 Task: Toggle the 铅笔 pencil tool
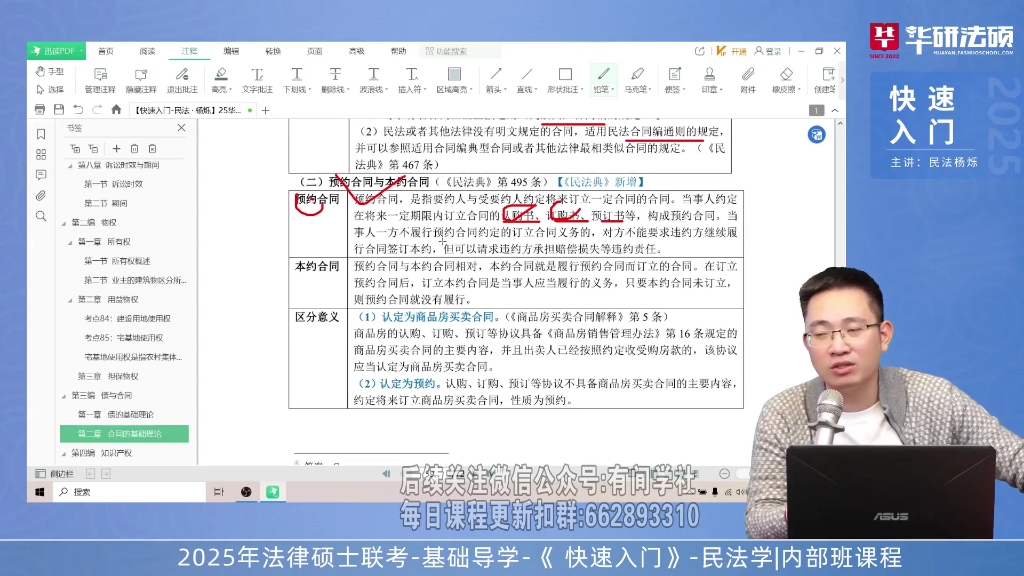603,80
